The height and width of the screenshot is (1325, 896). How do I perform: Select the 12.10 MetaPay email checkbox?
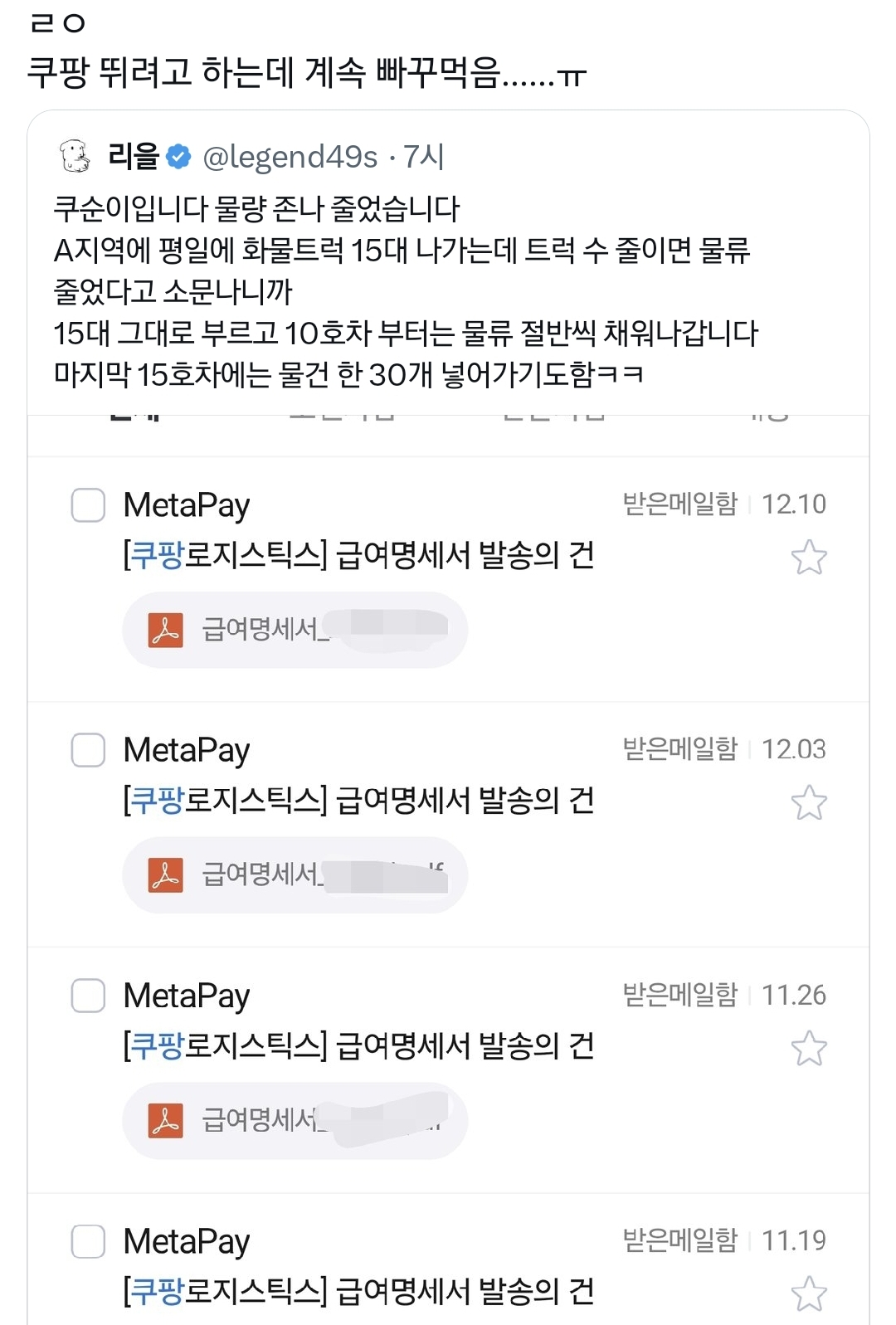[88, 504]
